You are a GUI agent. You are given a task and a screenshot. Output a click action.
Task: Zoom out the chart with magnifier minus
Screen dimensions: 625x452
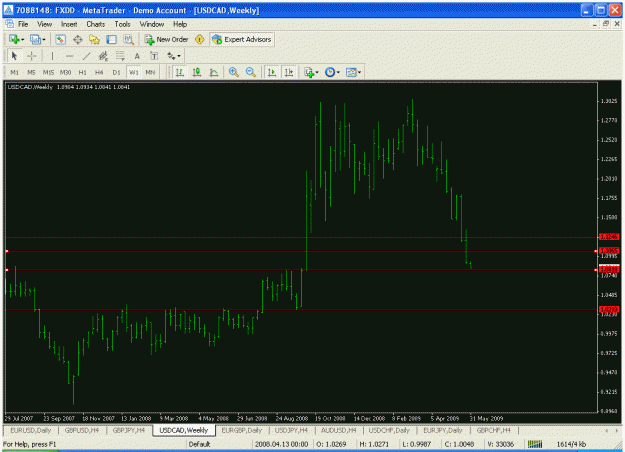[251, 72]
